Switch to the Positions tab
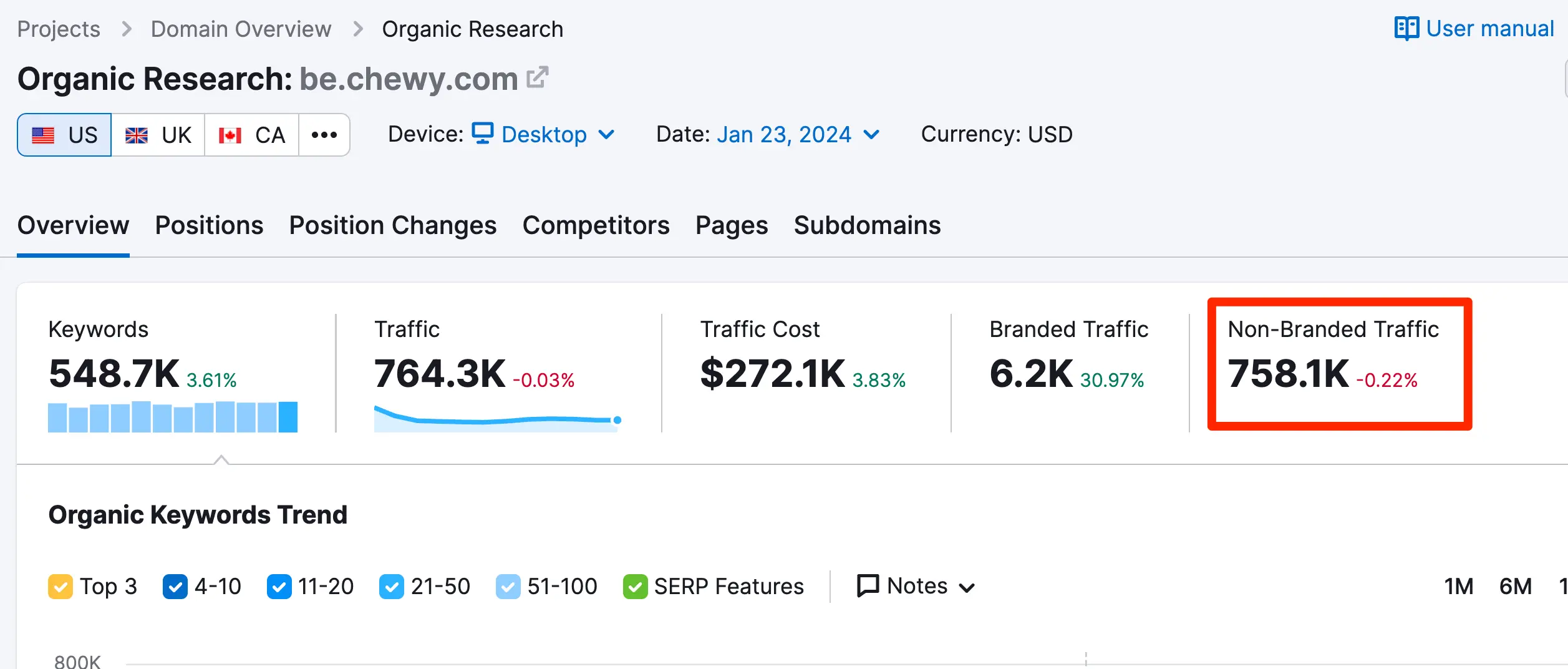 [x=209, y=225]
